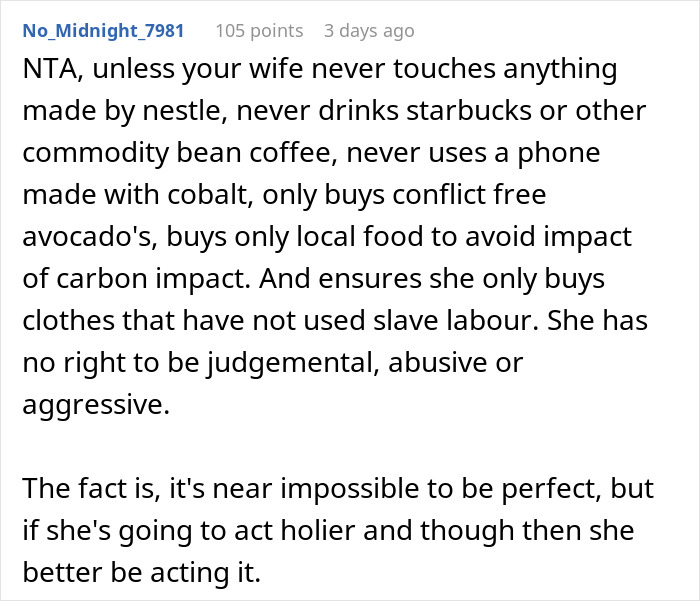The width and height of the screenshot is (700, 601).
Task: Click the 3 days ago timestamp
Action: (368, 30)
